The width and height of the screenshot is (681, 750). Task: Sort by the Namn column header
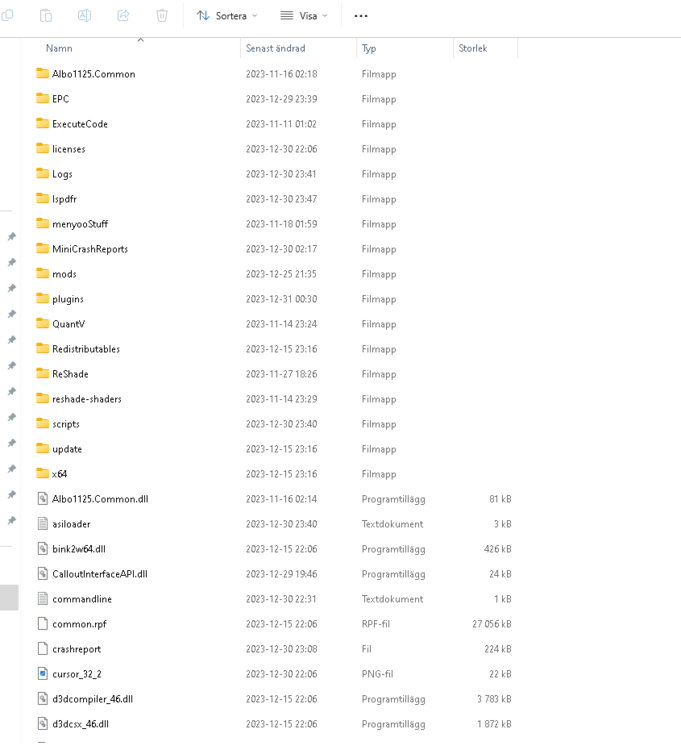click(x=59, y=48)
